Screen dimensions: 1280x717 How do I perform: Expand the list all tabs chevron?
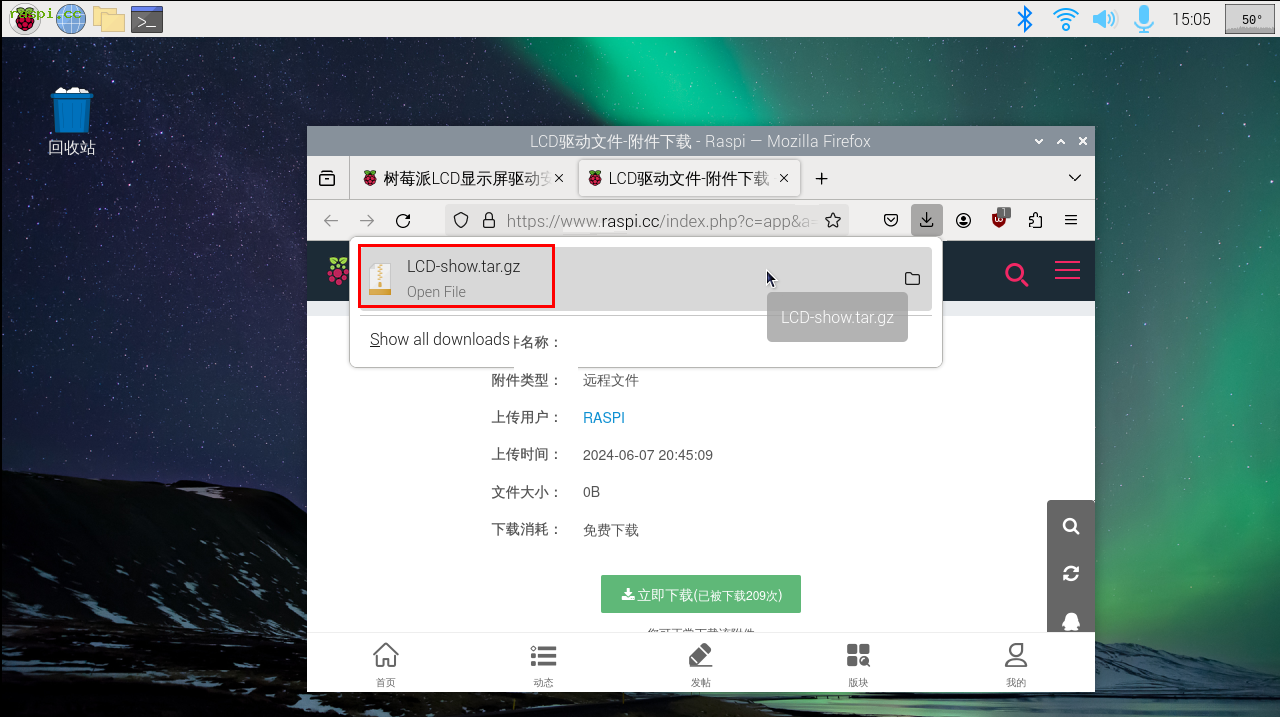(x=1075, y=178)
